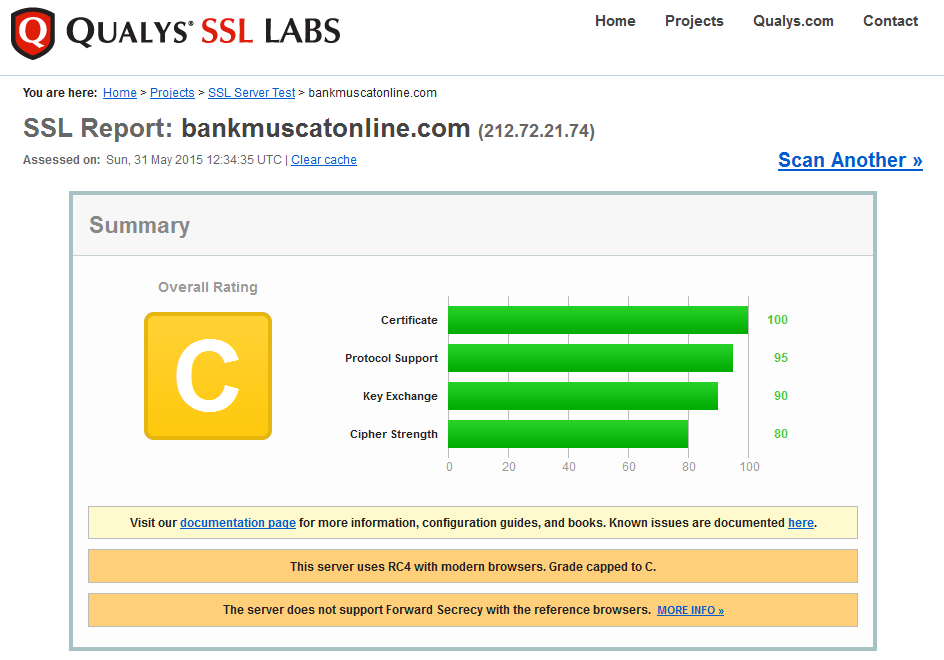944x660 pixels.
Task: Click the Forward Secrecy warning banner text
Action: click(436, 610)
